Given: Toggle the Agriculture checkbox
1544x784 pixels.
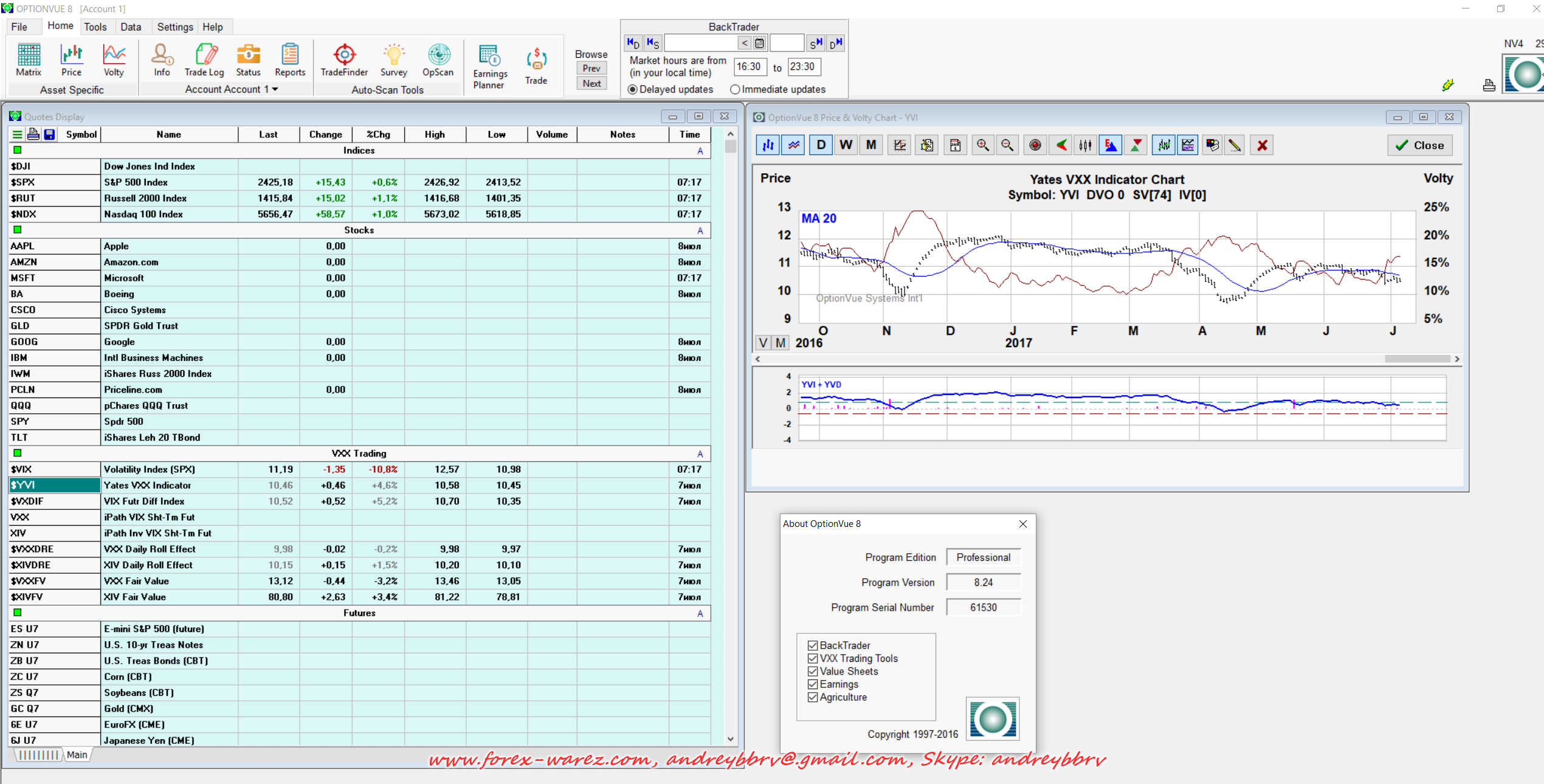Looking at the screenshot, I should click(813, 698).
